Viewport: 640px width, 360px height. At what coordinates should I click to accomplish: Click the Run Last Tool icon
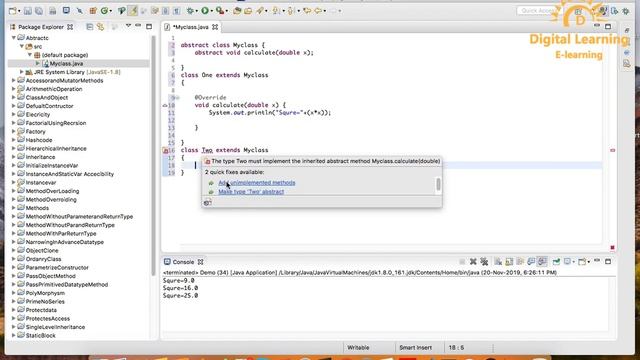click(x=220, y=11)
